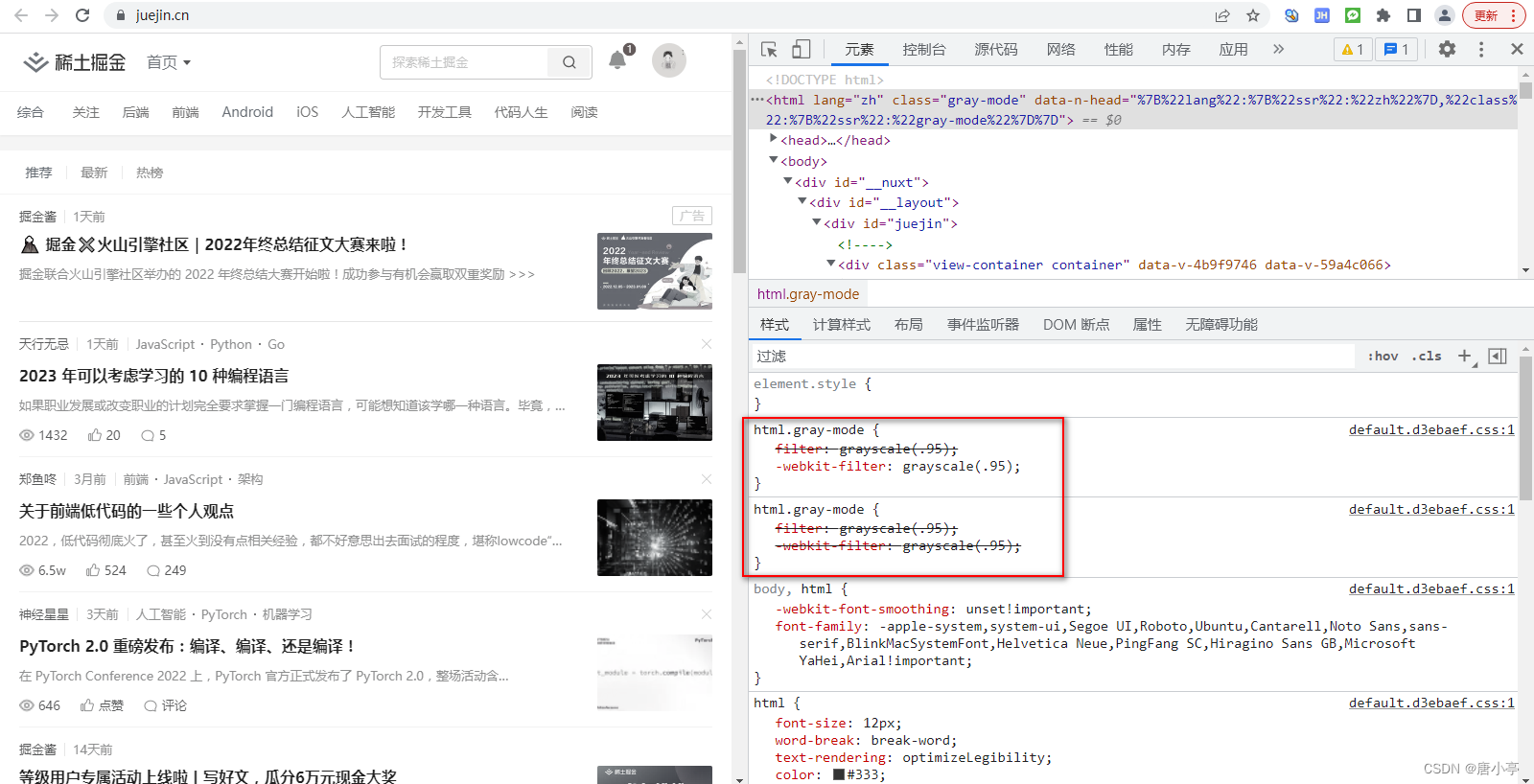Image resolution: width=1534 pixels, height=784 pixels.
Task: Switch to the 性能 DevTools tab
Action: [1119, 49]
